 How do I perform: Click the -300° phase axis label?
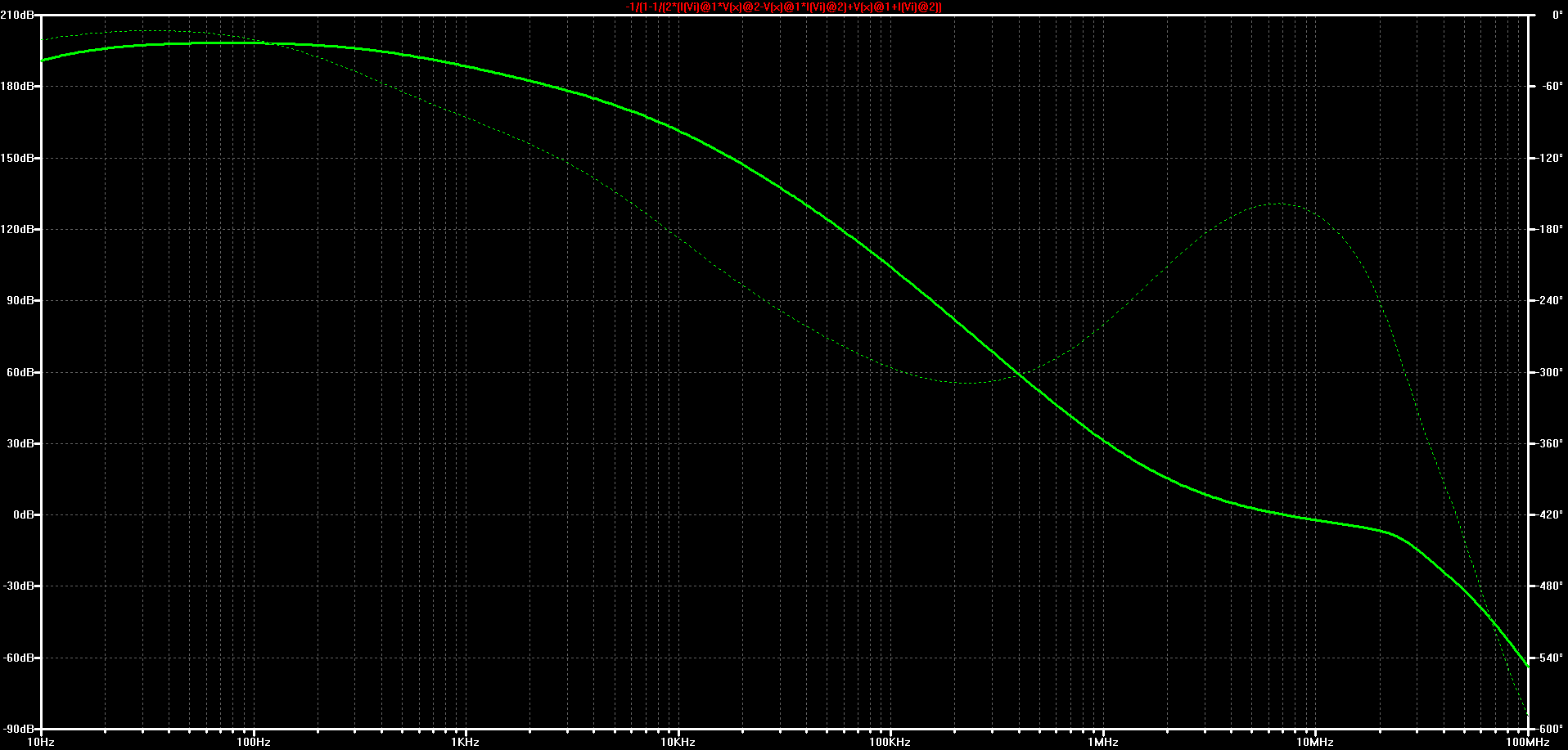pyautogui.click(x=1549, y=372)
